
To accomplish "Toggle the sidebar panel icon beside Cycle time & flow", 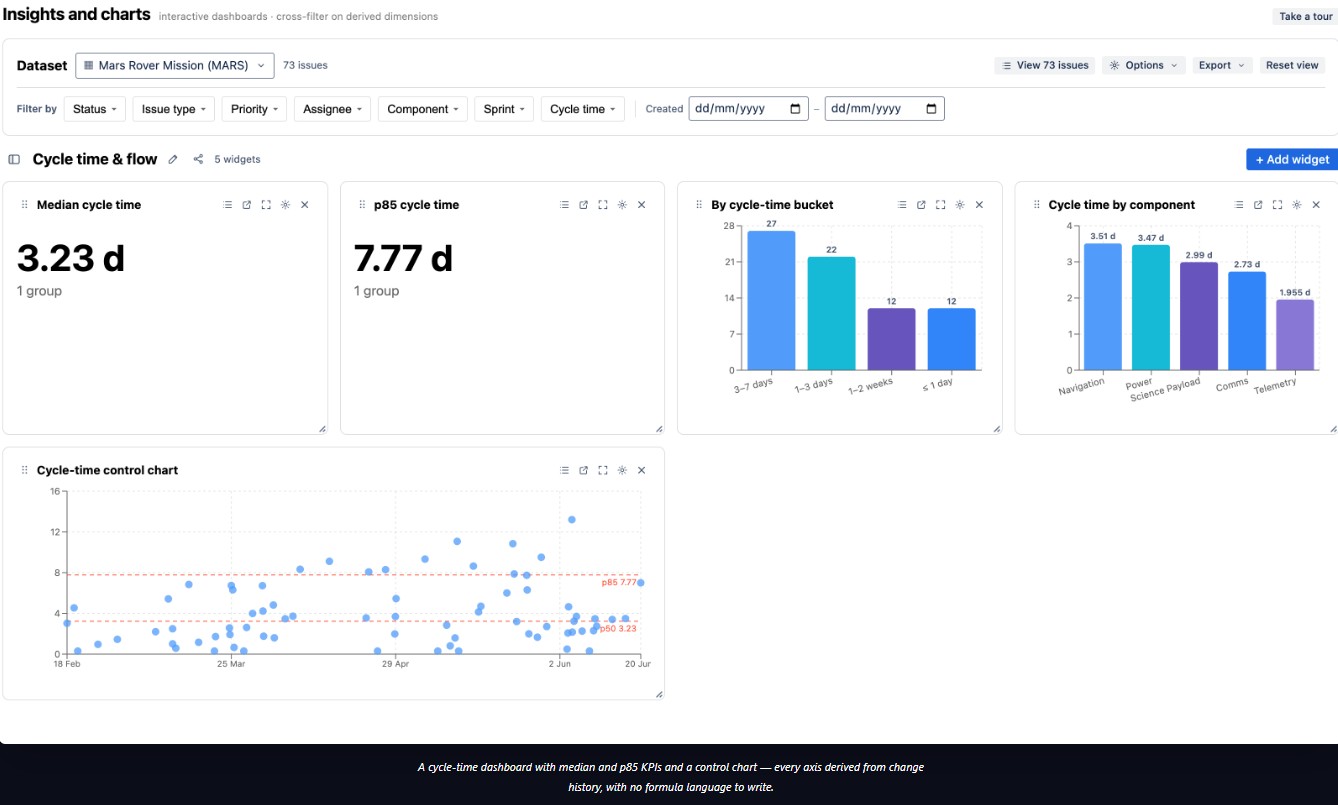I will pos(14,159).
